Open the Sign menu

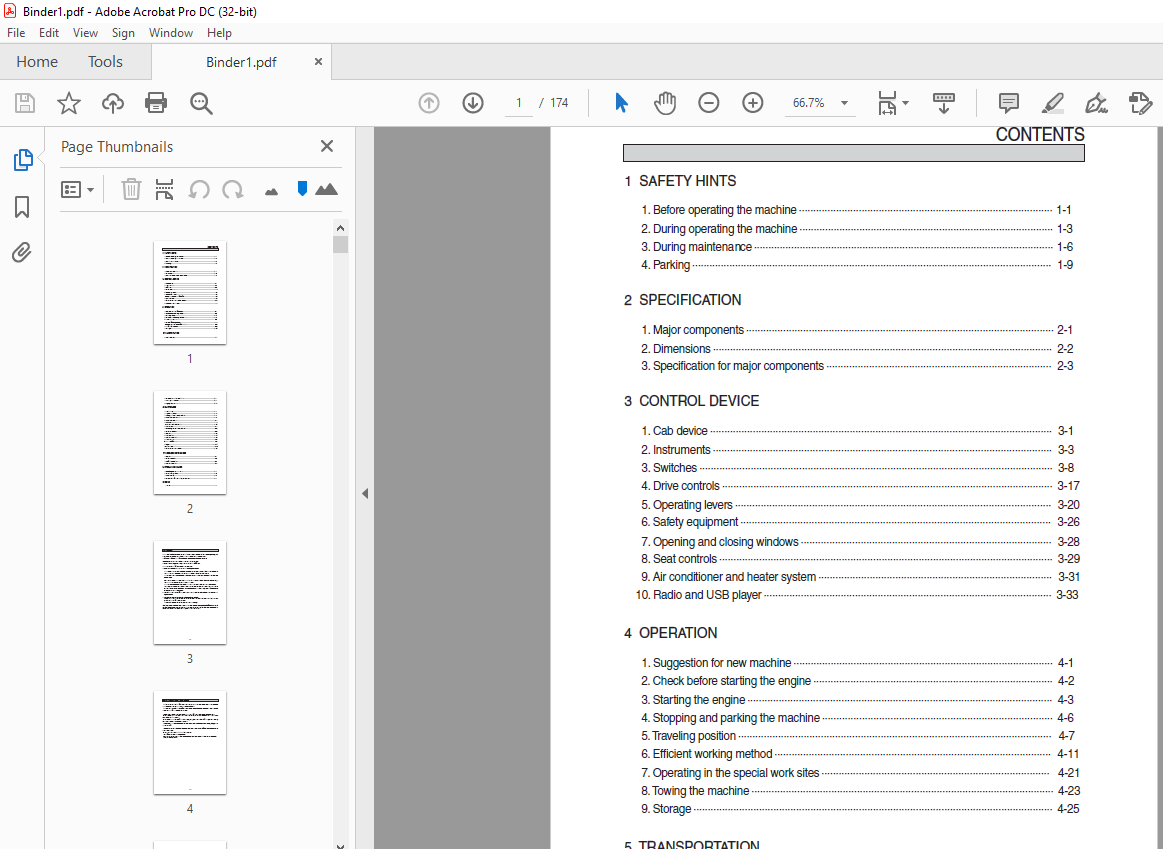(x=123, y=33)
